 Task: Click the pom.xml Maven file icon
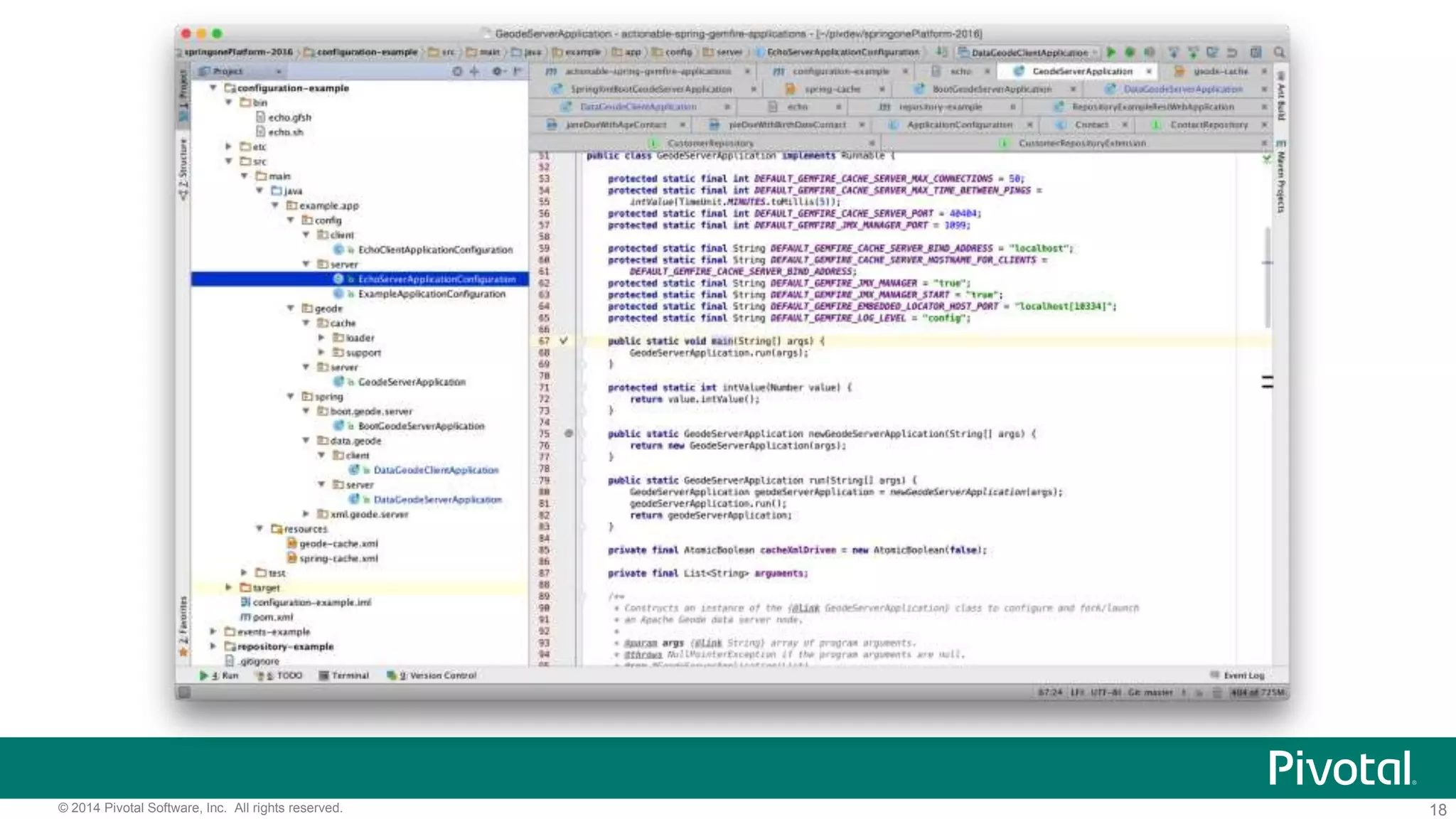[246, 616]
